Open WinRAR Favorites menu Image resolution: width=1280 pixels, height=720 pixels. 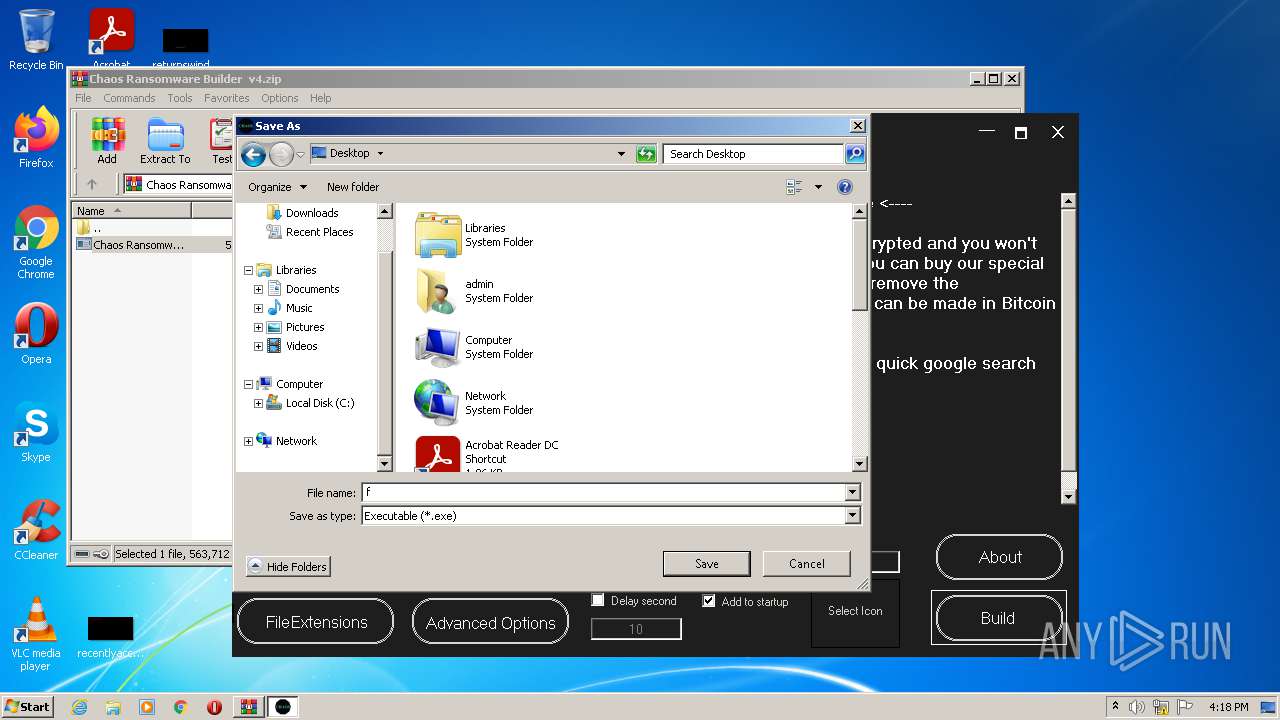click(227, 98)
